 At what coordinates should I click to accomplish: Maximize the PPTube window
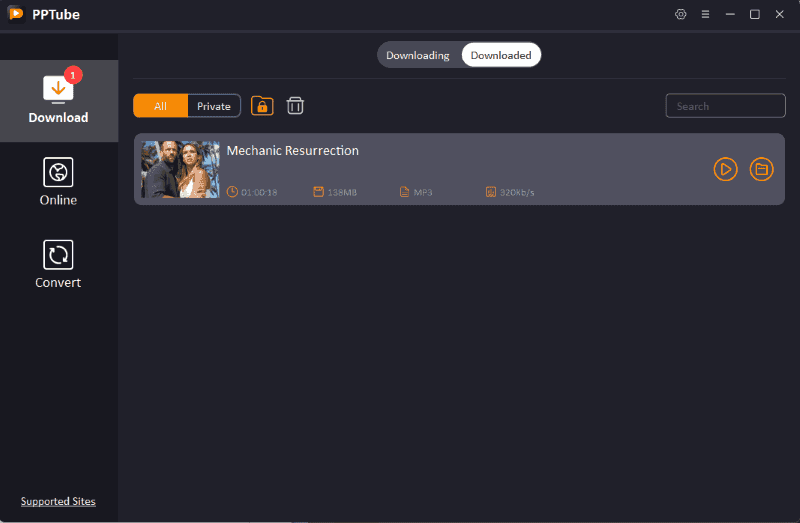pyautogui.click(x=755, y=14)
